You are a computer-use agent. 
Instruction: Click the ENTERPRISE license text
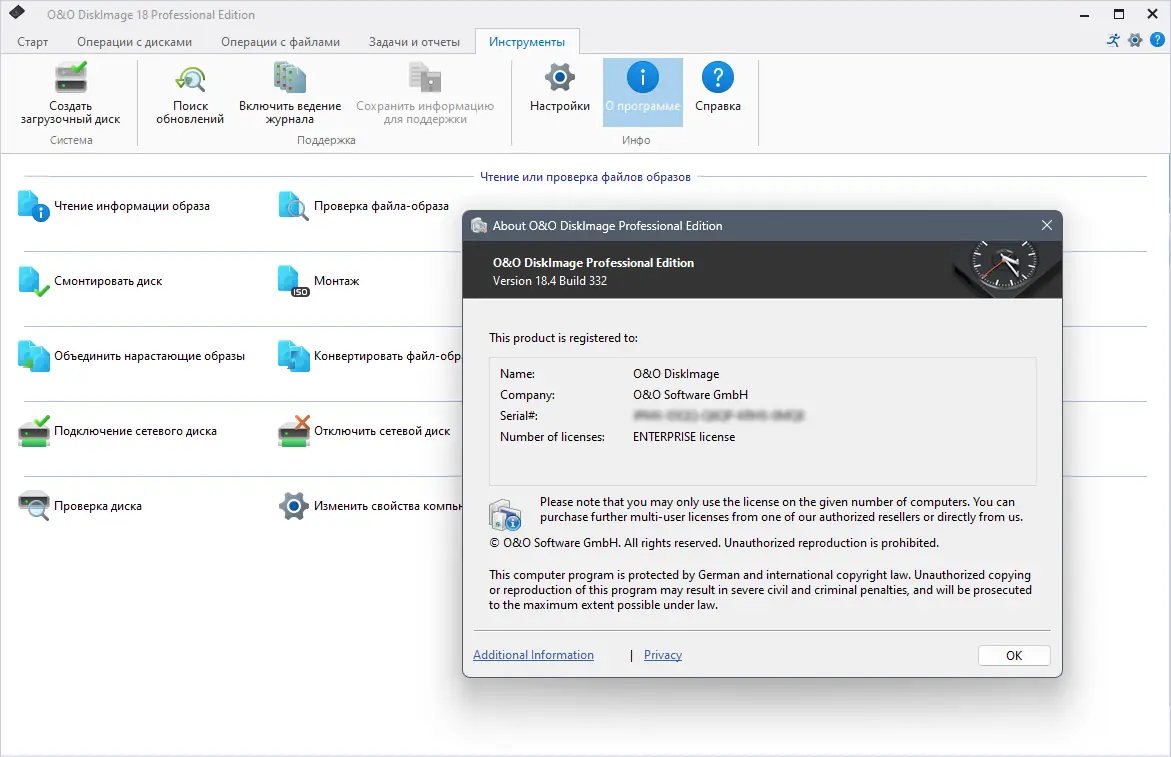(684, 437)
